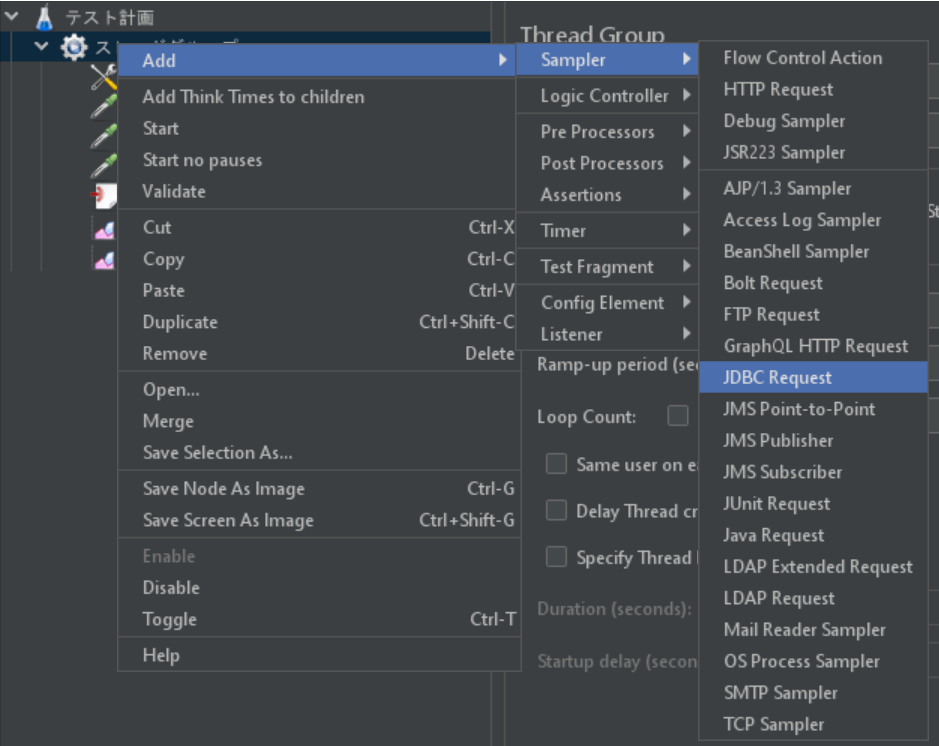This screenshot has width=939, height=746.
Task: Click the upper pink graph listener icon
Action: coord(103,230)
